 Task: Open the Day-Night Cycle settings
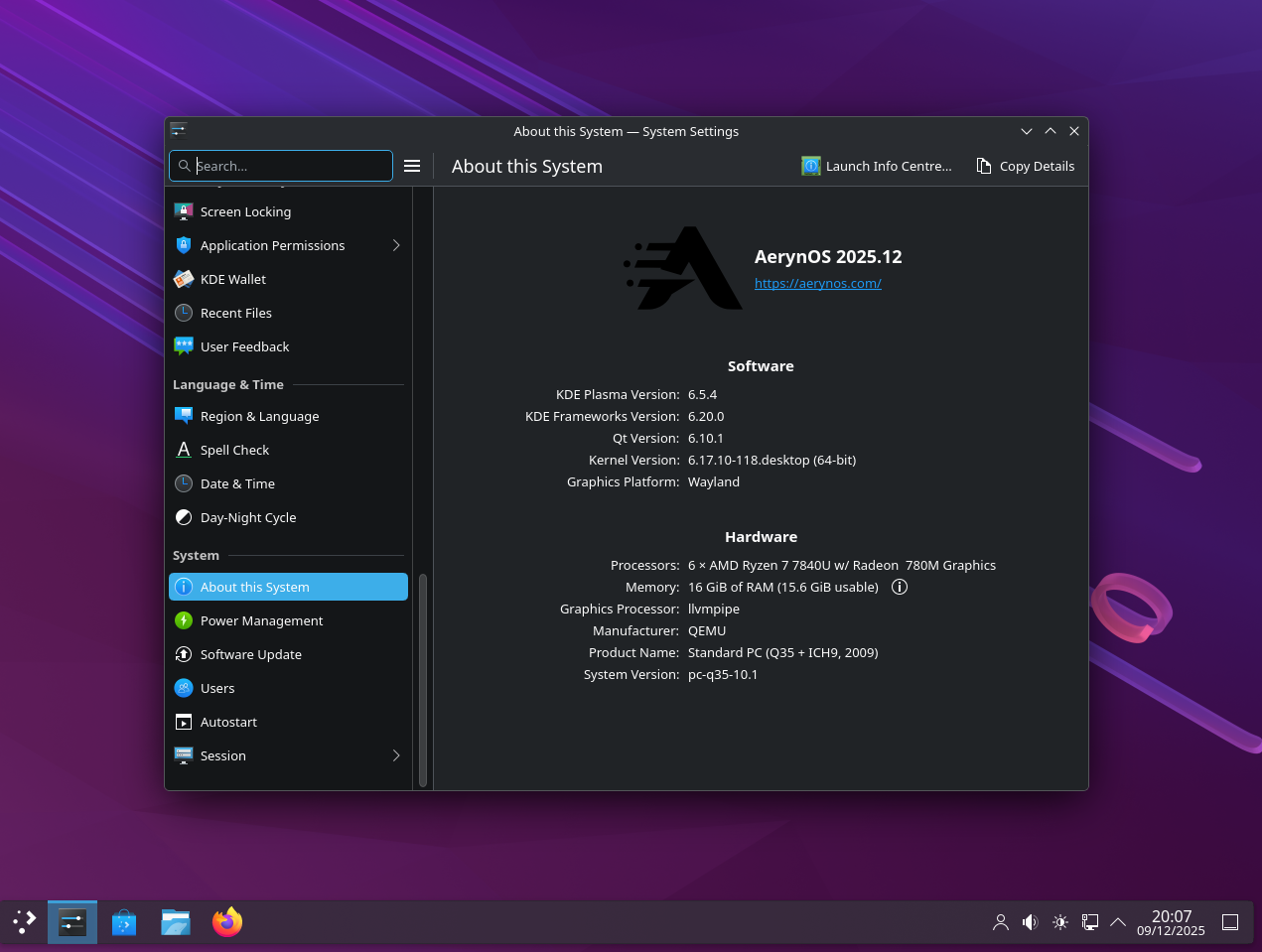(247, 517)
